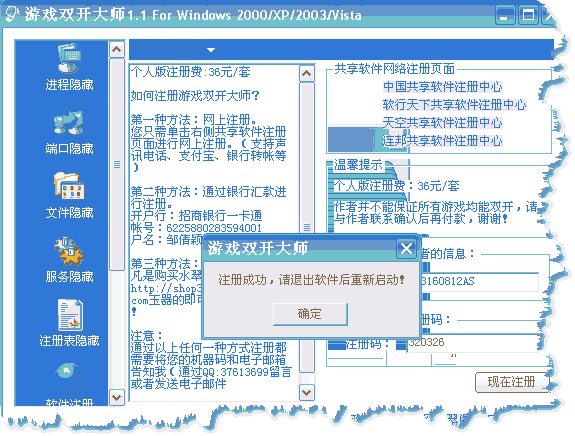
Task: Click the app icon in the title bar
Action: (x=11, y=14)
